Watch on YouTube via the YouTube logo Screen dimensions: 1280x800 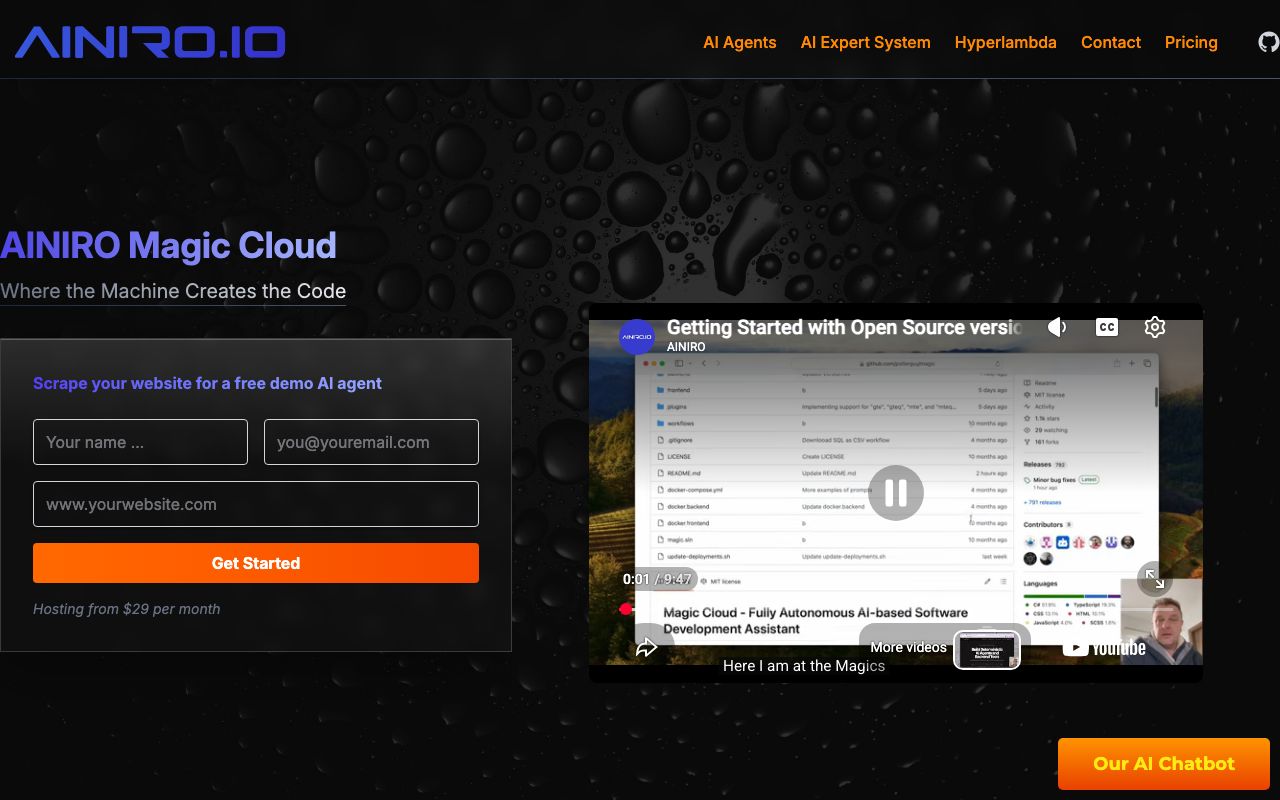[1104, 648]
